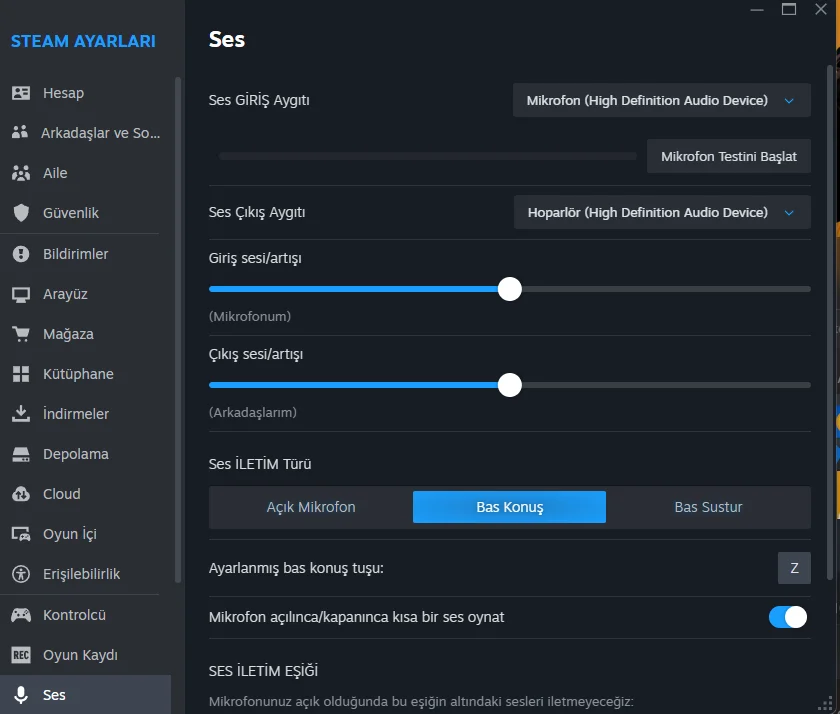Click the Giriş sesi/artışı slider handle
This screenshot has height=714, width=840.
[x=510, y=289]
